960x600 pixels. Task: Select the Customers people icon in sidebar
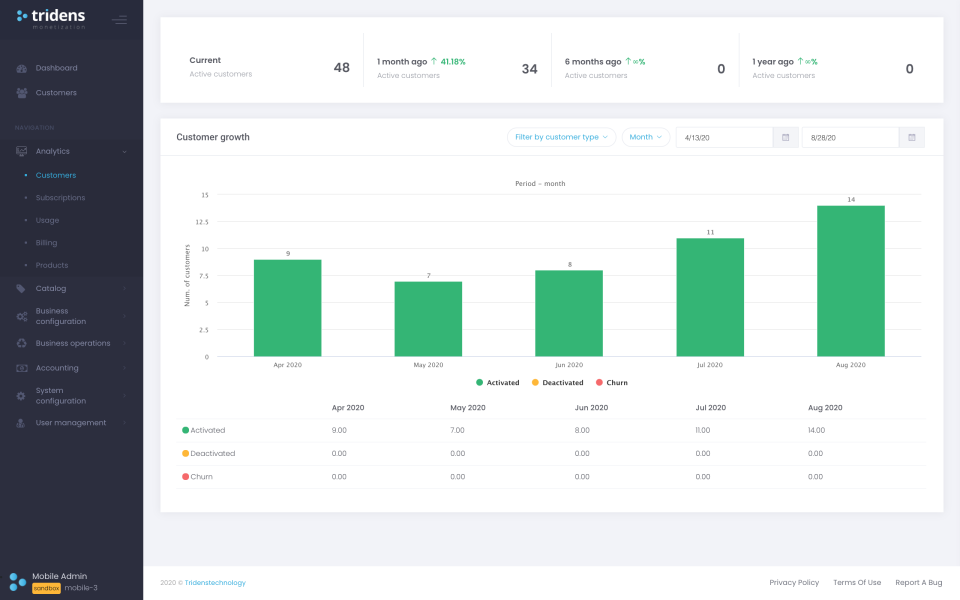click(x=21, y=92)
